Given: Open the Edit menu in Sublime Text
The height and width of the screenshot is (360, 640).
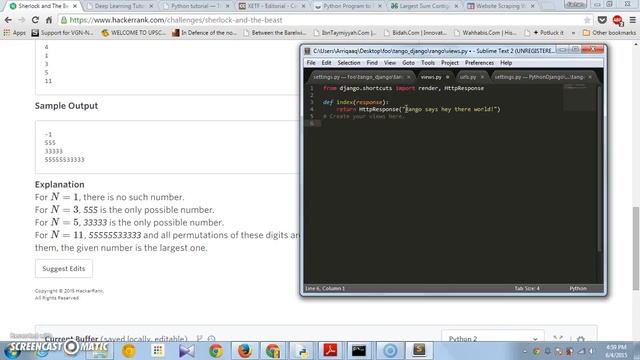Looking at the screenshot, I should click(326, 63).
